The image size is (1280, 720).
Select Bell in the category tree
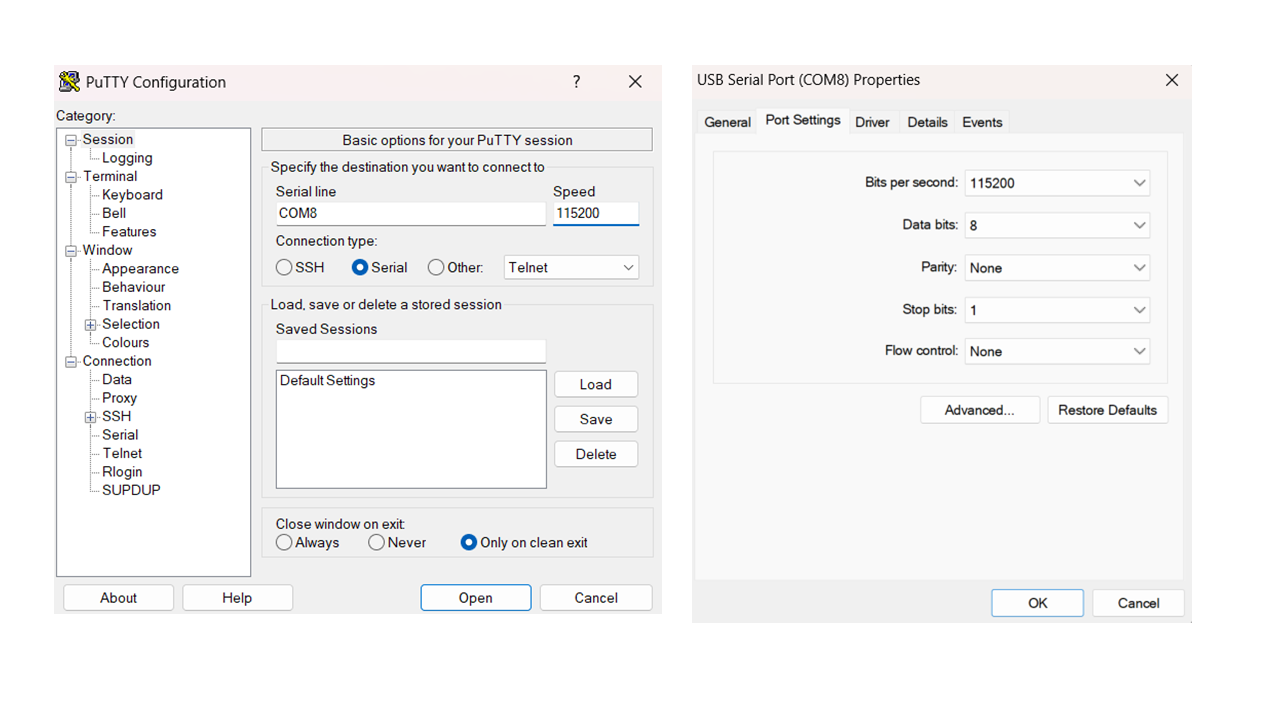pos(114,213)
